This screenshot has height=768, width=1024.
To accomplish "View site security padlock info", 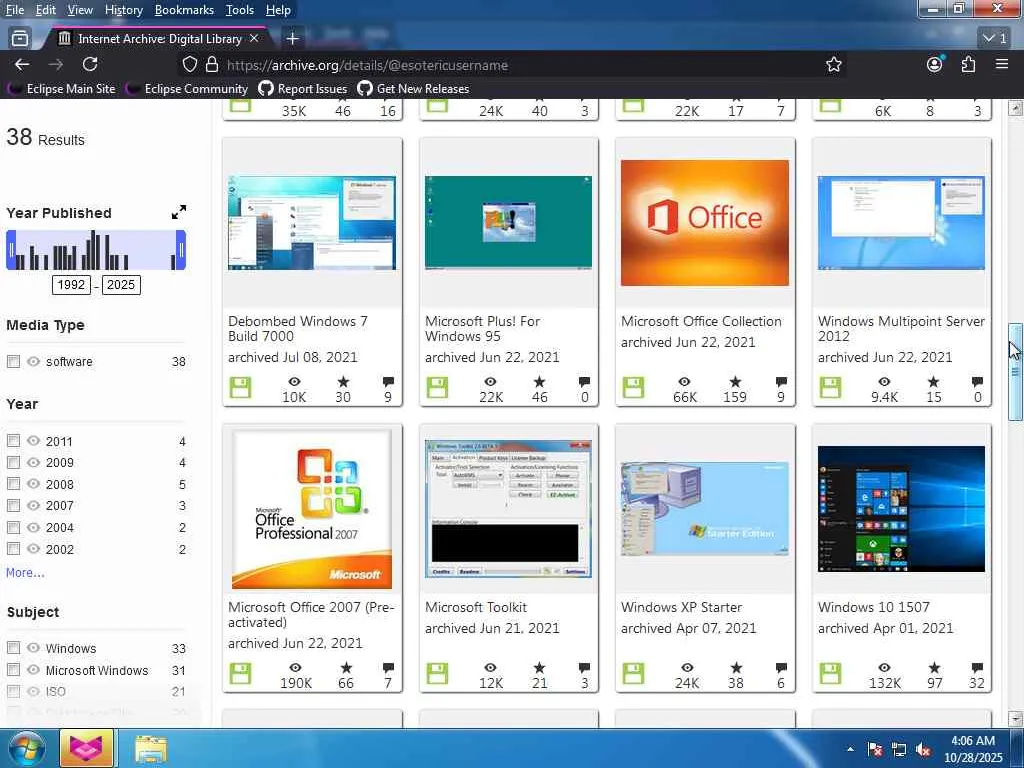I will pyautogui.click(x=212, y=64).
